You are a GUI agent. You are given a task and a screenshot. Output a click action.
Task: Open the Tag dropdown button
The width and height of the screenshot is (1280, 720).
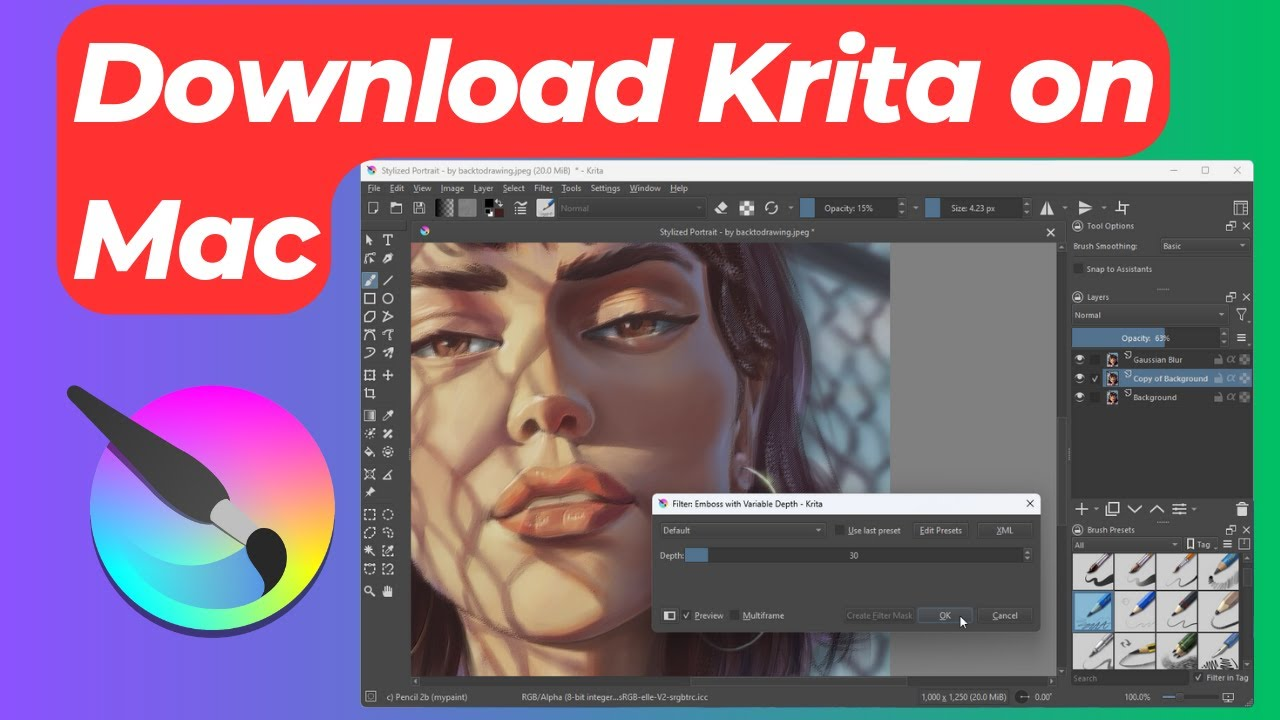coord(1204,545)
